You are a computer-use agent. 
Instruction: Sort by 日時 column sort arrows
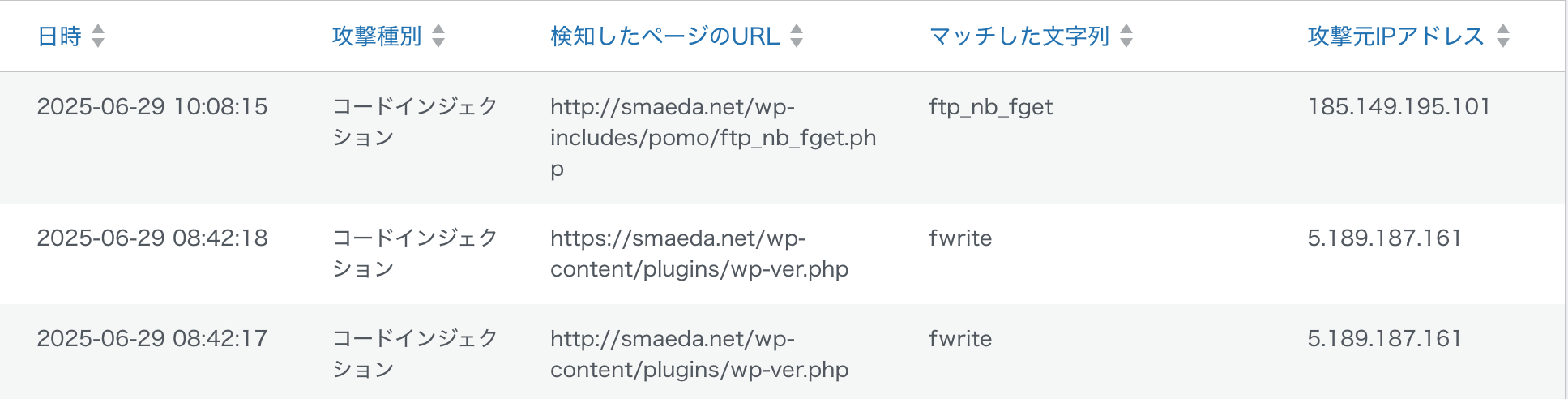[x=98, y=36]
